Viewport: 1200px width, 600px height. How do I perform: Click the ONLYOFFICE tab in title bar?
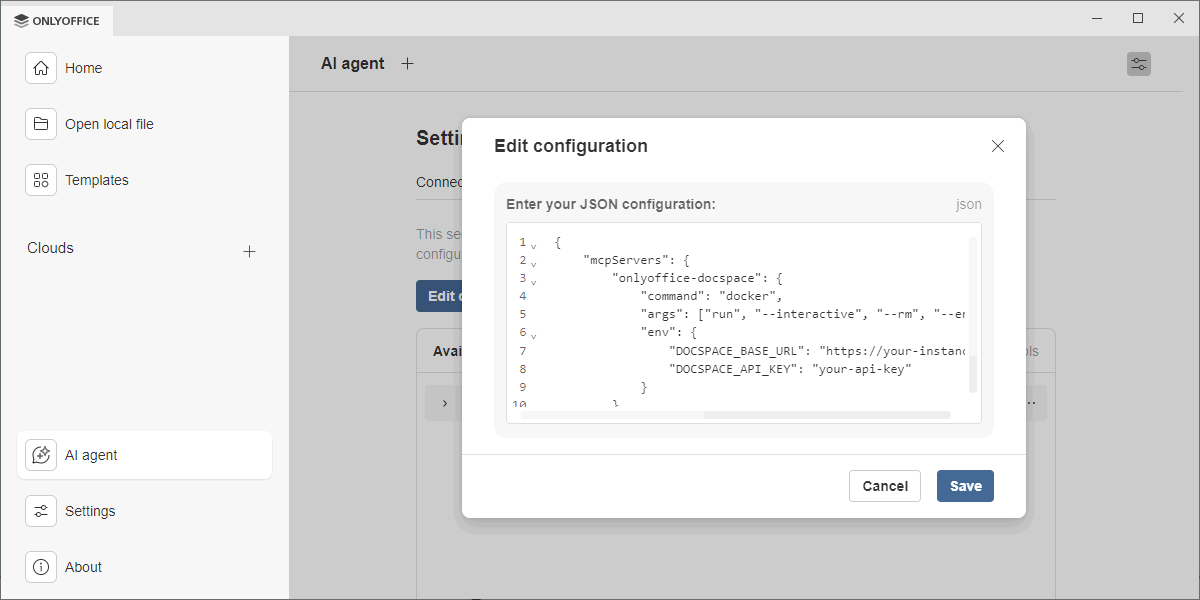57,19
